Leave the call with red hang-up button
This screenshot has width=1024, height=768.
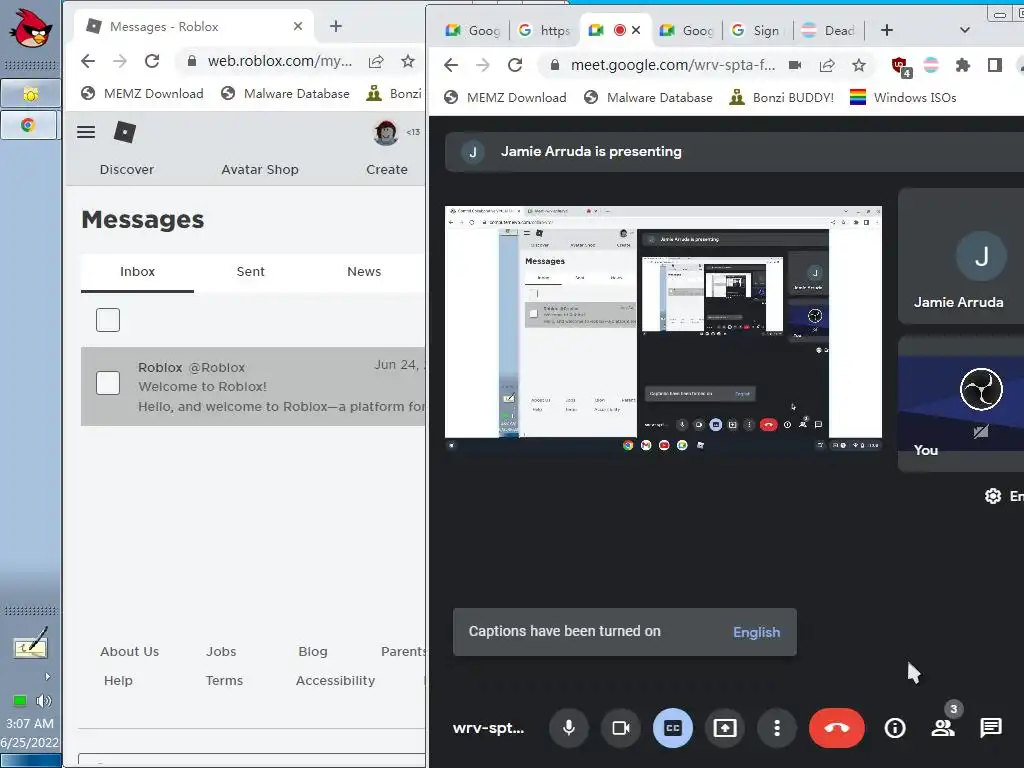coord(837,728)
